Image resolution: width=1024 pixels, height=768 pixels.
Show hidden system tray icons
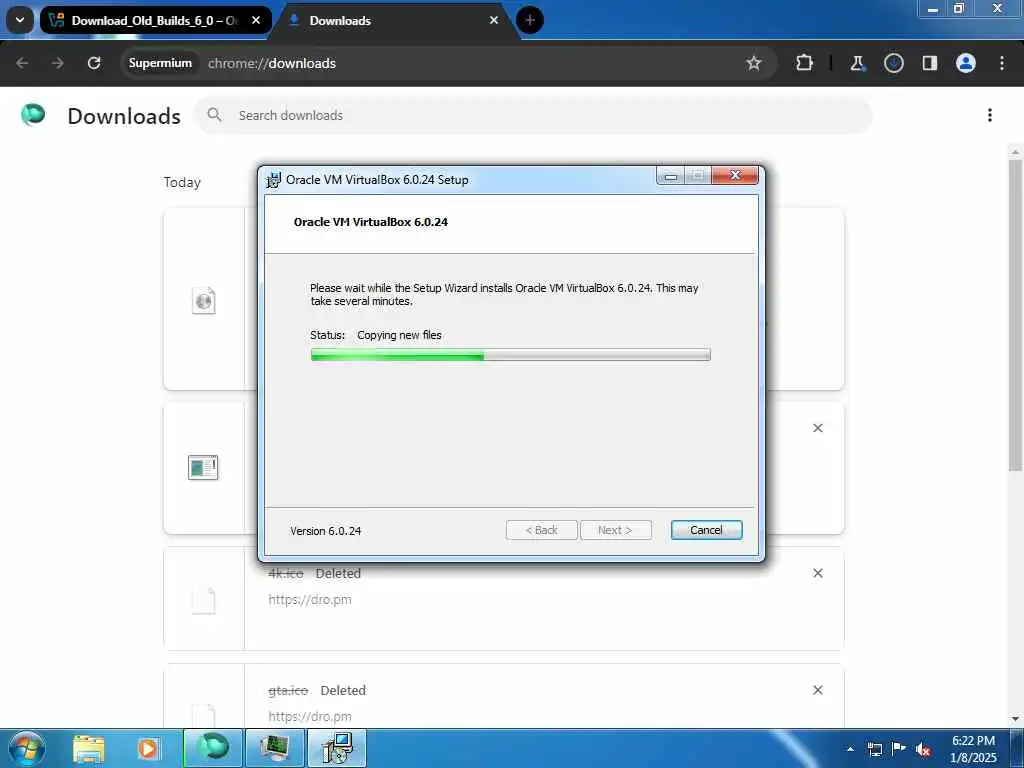tap(850, 749)
